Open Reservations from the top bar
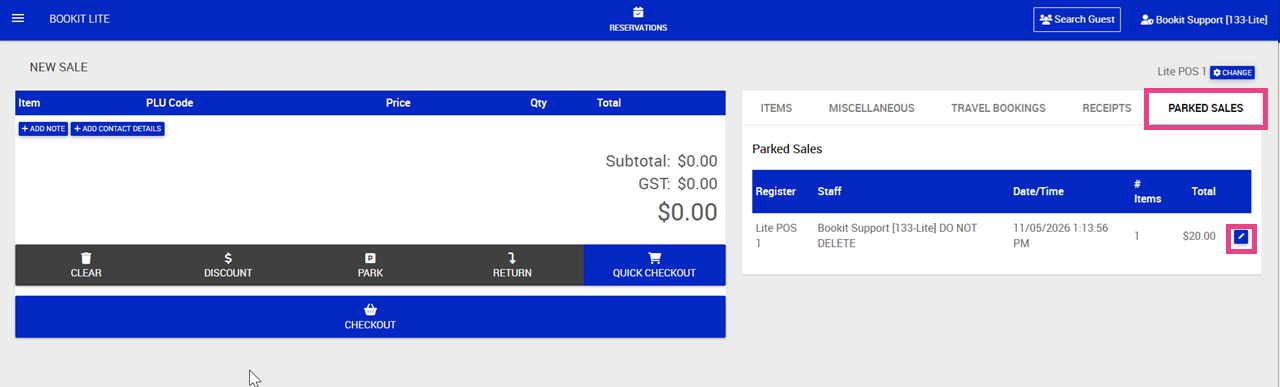 (x=638, y=20)
